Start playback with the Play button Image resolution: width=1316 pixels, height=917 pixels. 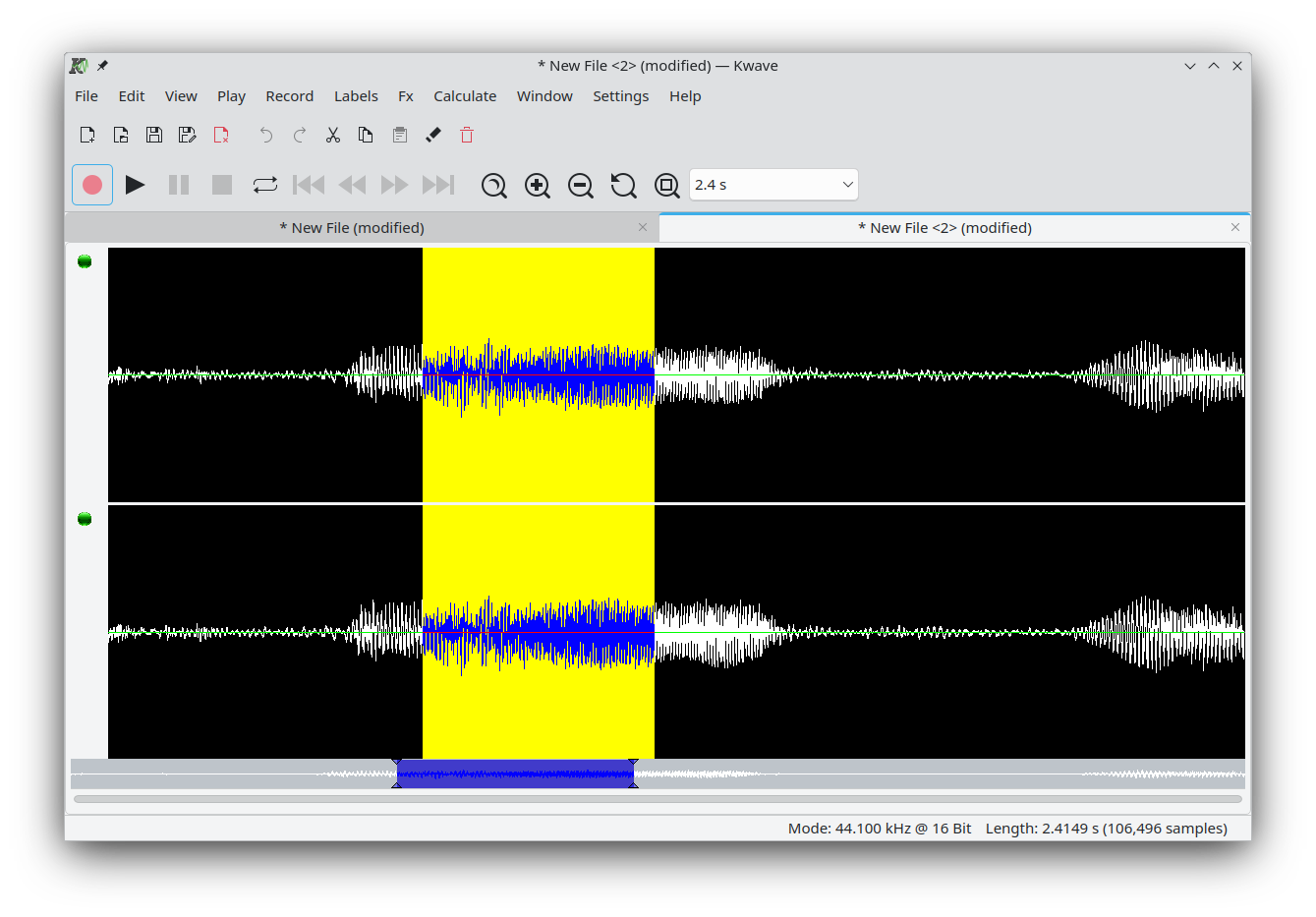[x=136, y=185]
